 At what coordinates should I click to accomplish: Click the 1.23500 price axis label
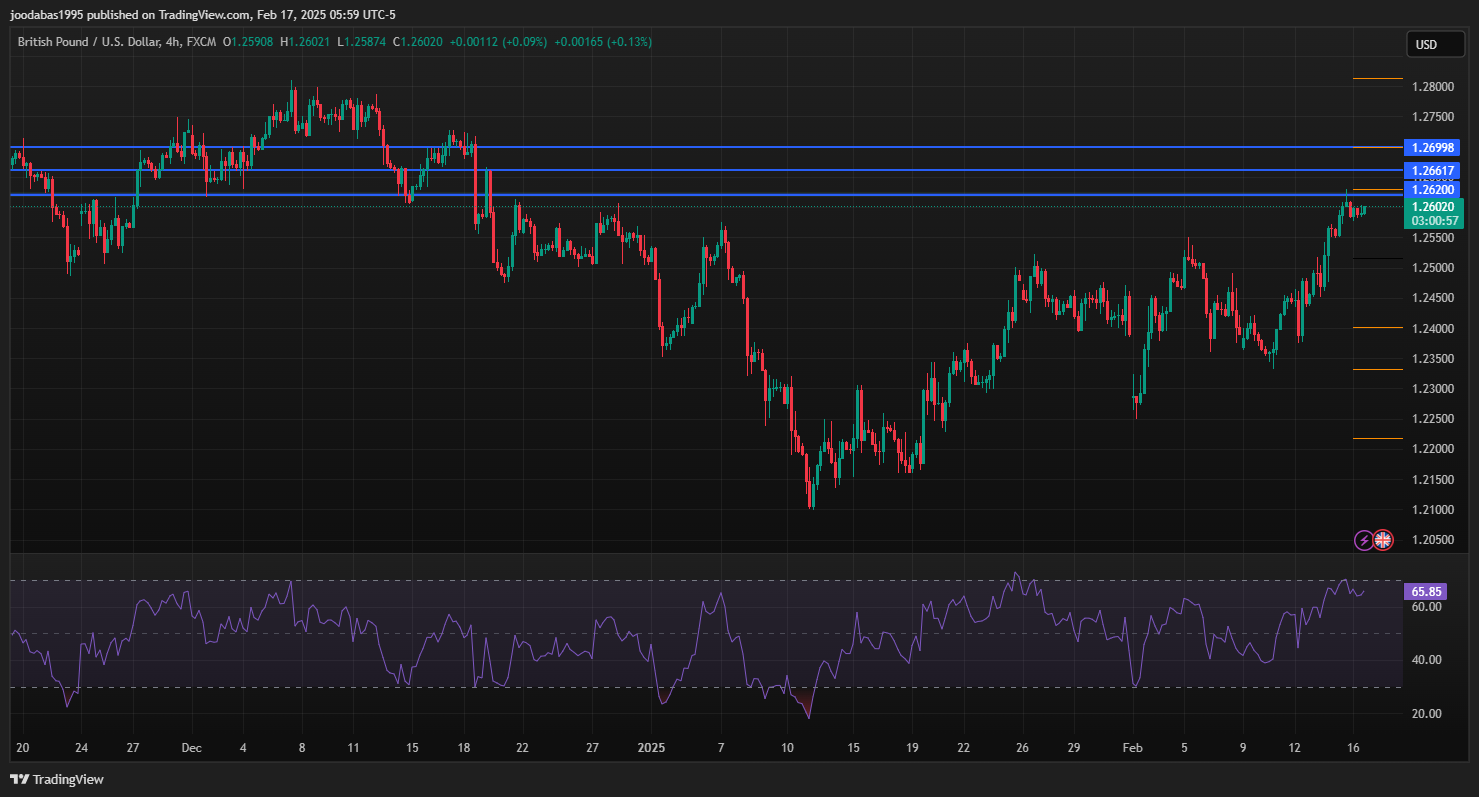point(1432,358)
